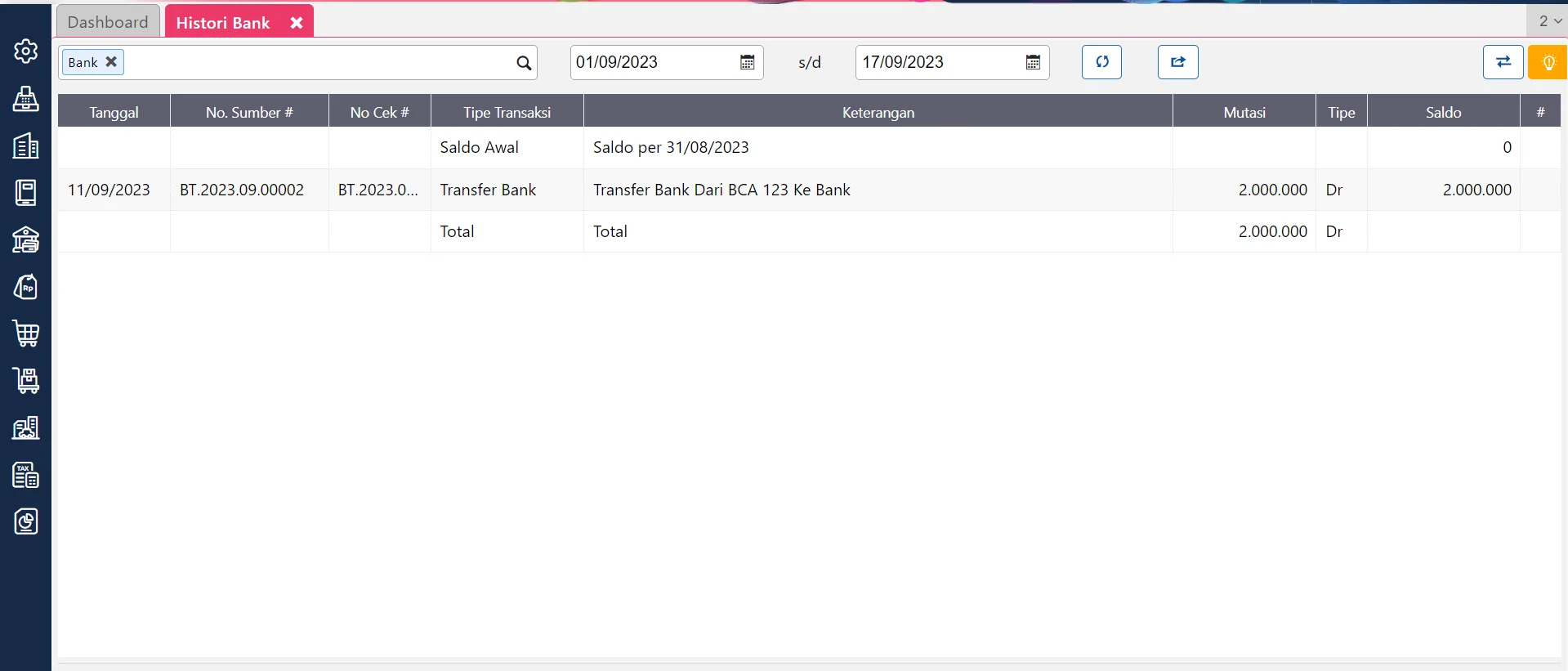This screenshot has width=1568, height=671.
Task: Expand the dropdown showing number 2
Action: (x=1549, y=21)
